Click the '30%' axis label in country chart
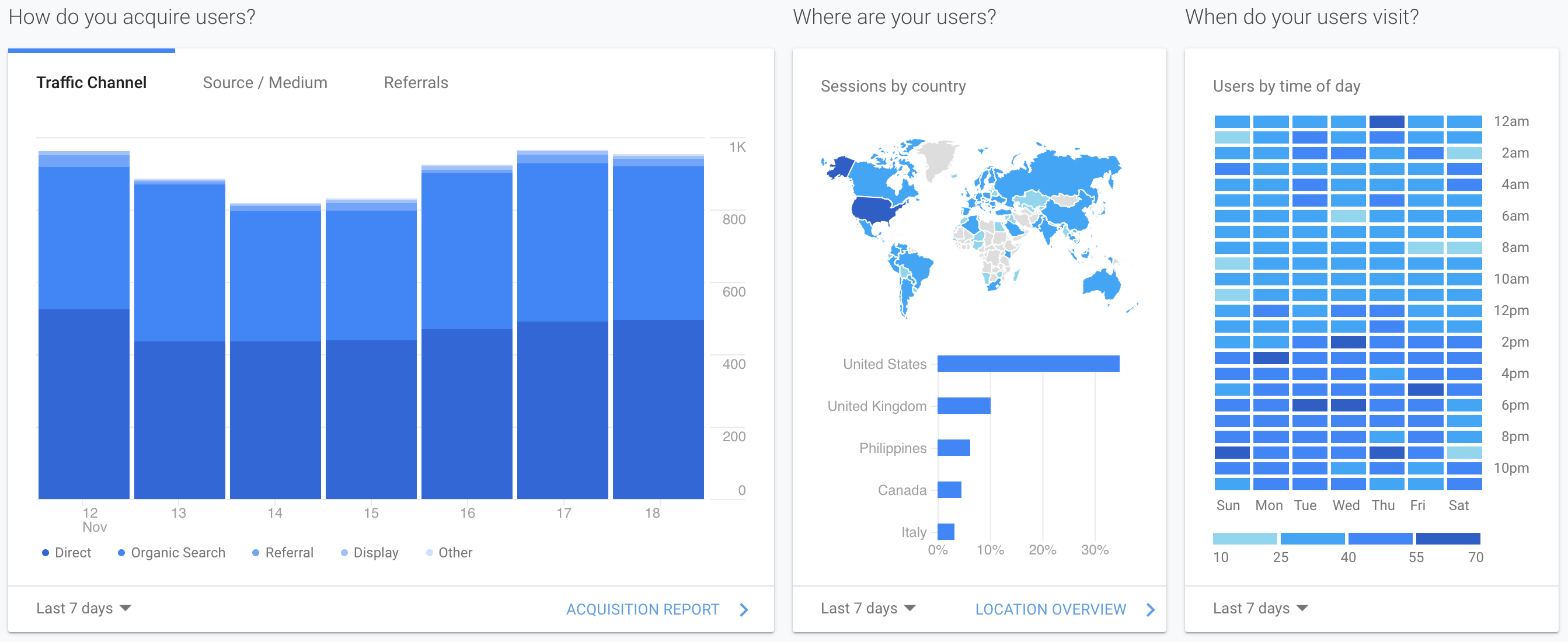This screenshot has height=642, width=1568. point(1095,550)
